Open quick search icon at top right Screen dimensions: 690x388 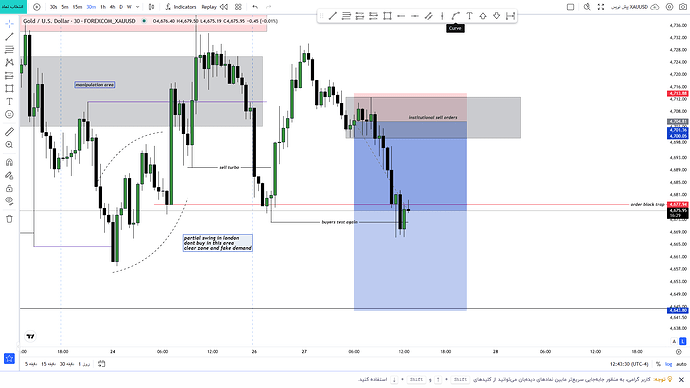pos(587,7)
